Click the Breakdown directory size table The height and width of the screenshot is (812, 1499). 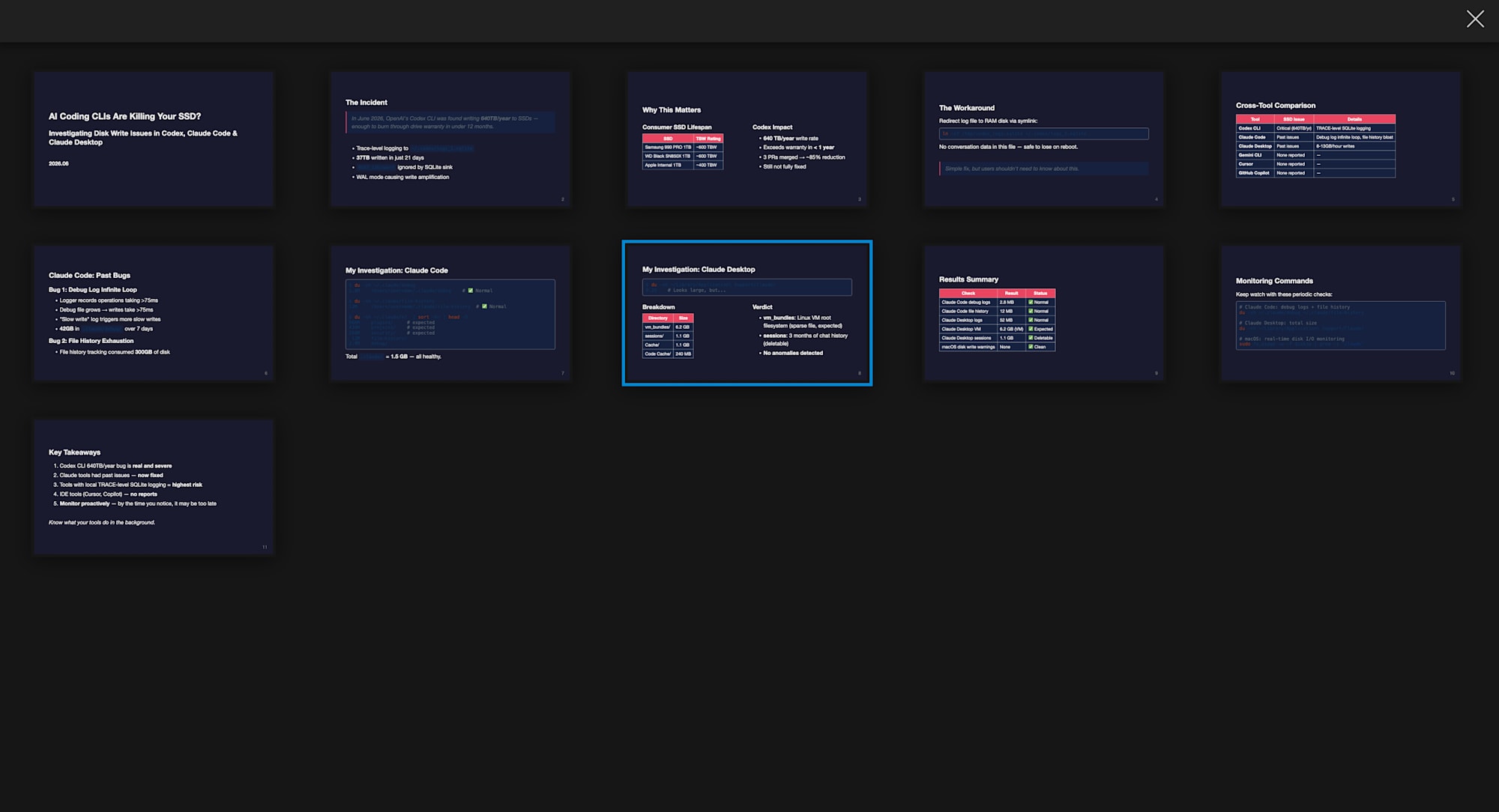[668, 336]
